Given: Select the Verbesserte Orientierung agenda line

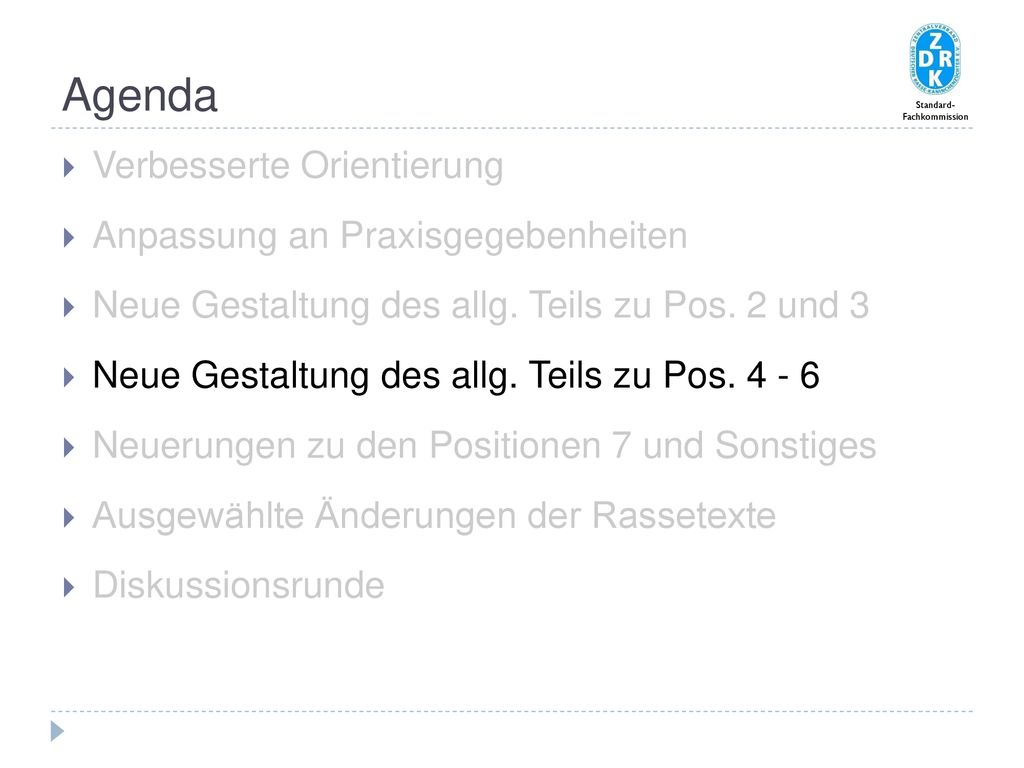Looking at the screenshot, I should pos(298,166).
